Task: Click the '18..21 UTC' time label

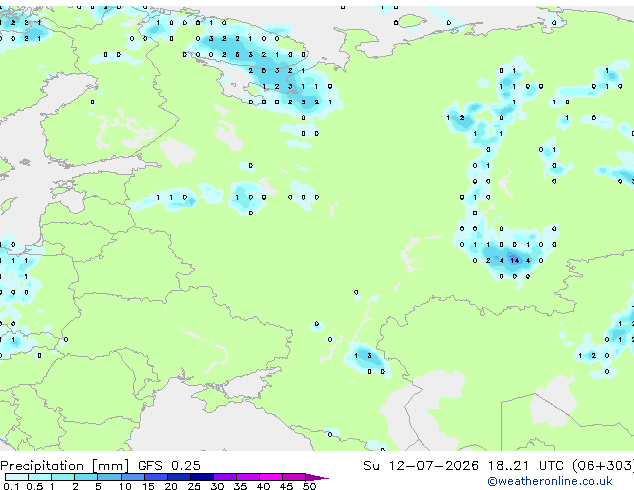Action: pyautogui.click(x=525, y=466)
